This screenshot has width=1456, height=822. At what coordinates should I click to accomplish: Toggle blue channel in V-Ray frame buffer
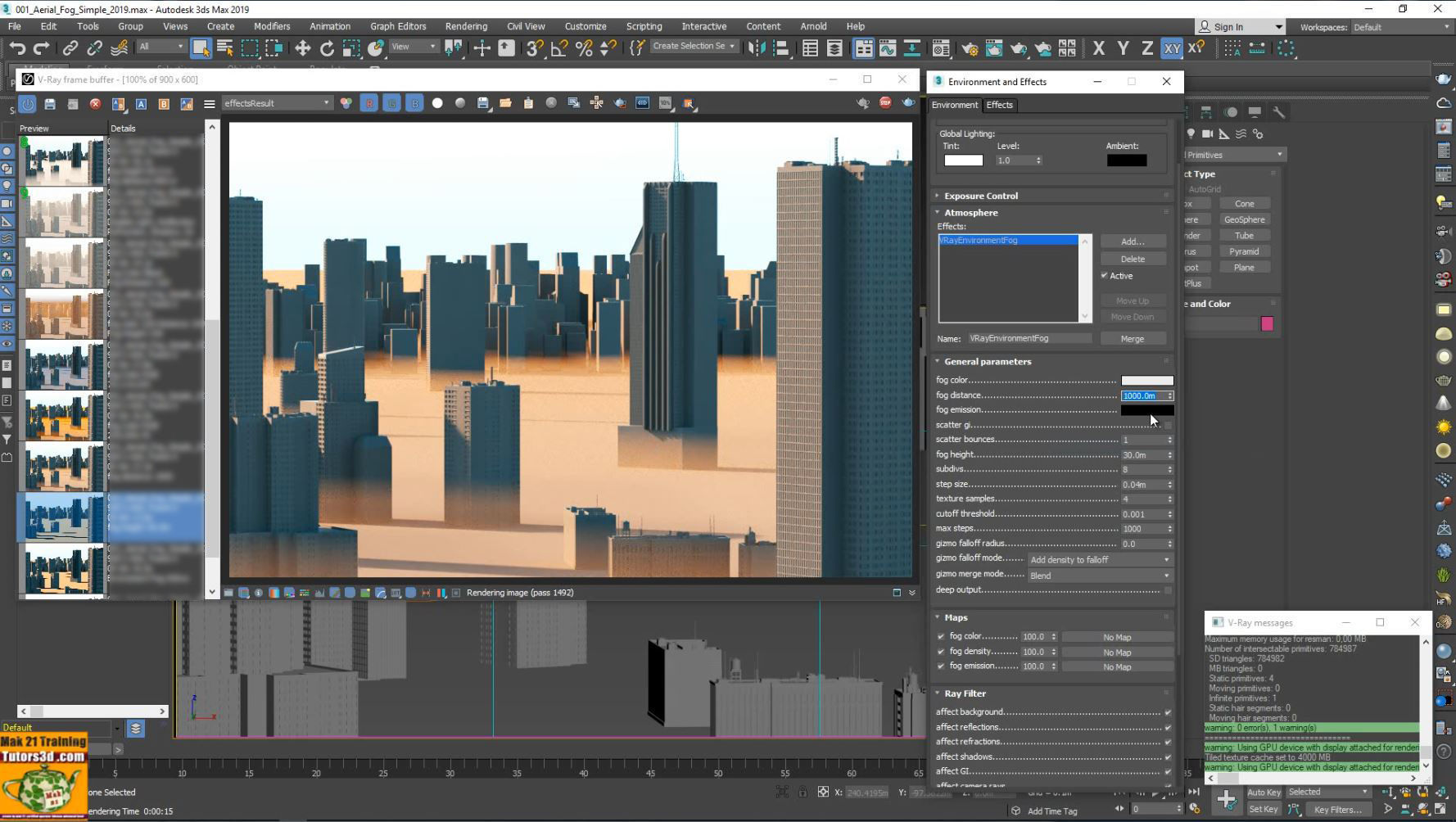414,103
